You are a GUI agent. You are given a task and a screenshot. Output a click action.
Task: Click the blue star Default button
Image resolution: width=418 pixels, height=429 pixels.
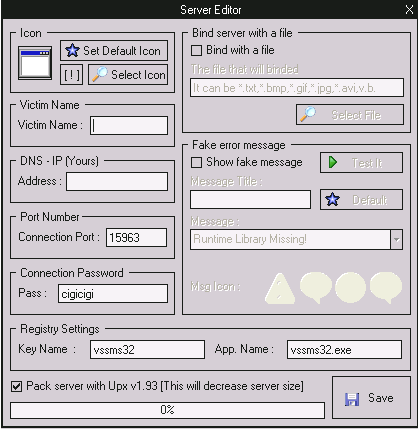pyautogui.click(x=361, y=200)
